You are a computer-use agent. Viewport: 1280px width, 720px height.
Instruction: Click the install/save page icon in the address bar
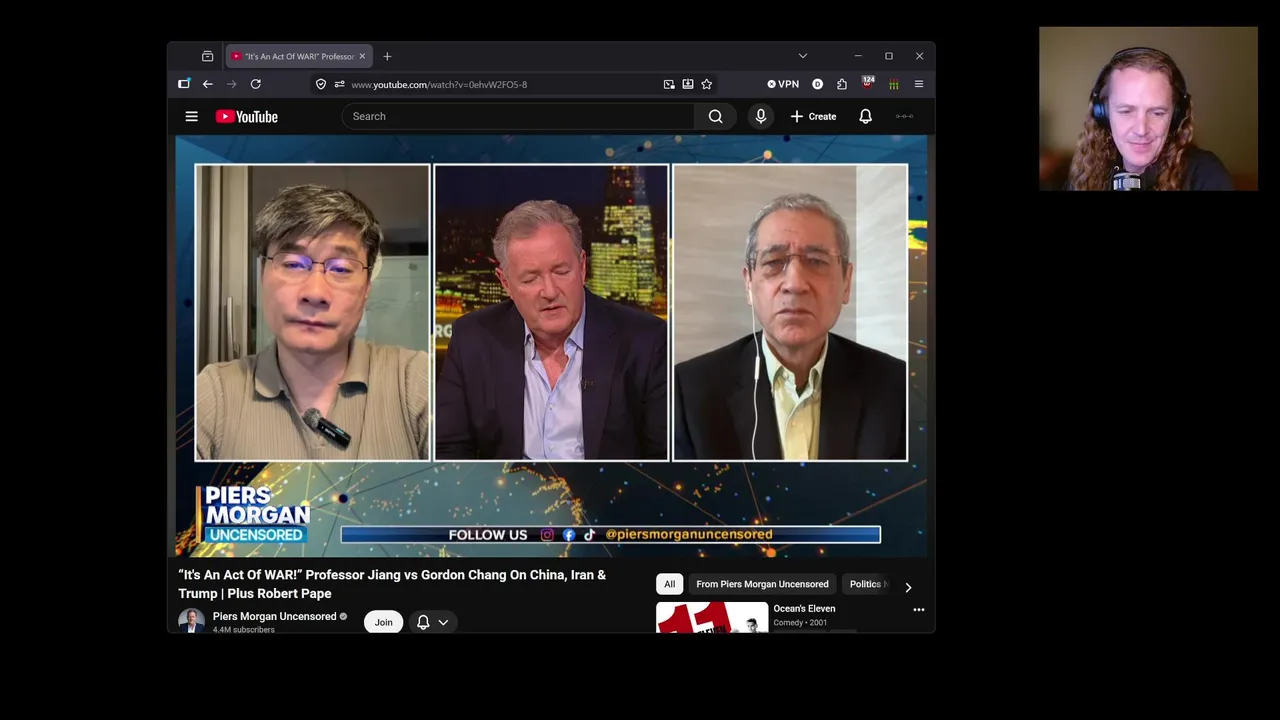(x=688, y=84)
